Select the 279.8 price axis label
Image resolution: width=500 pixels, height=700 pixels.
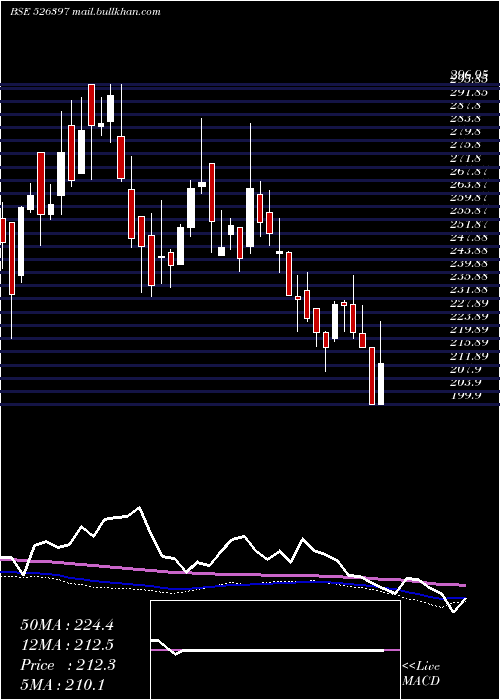pos(466,132)
